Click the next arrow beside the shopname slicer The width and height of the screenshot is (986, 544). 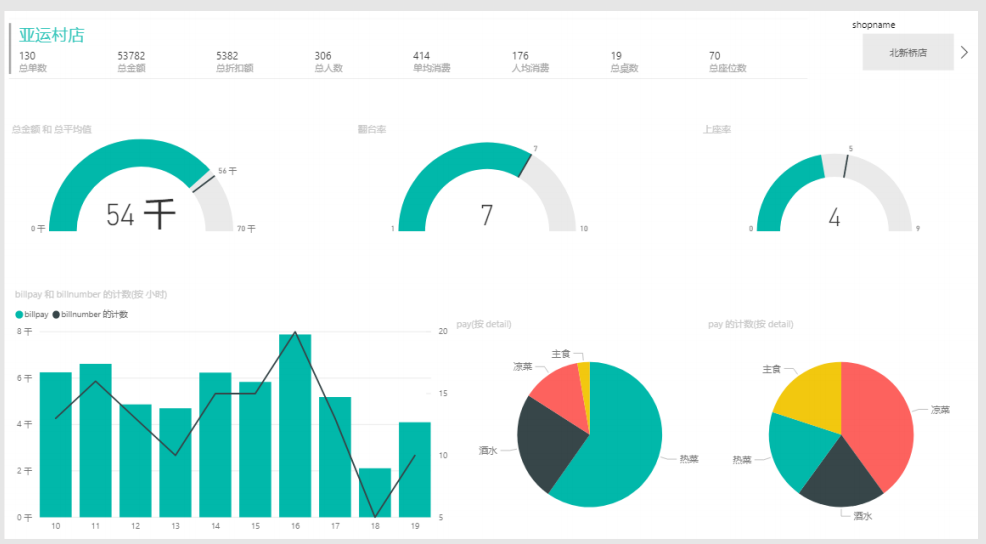click(965, 52)
